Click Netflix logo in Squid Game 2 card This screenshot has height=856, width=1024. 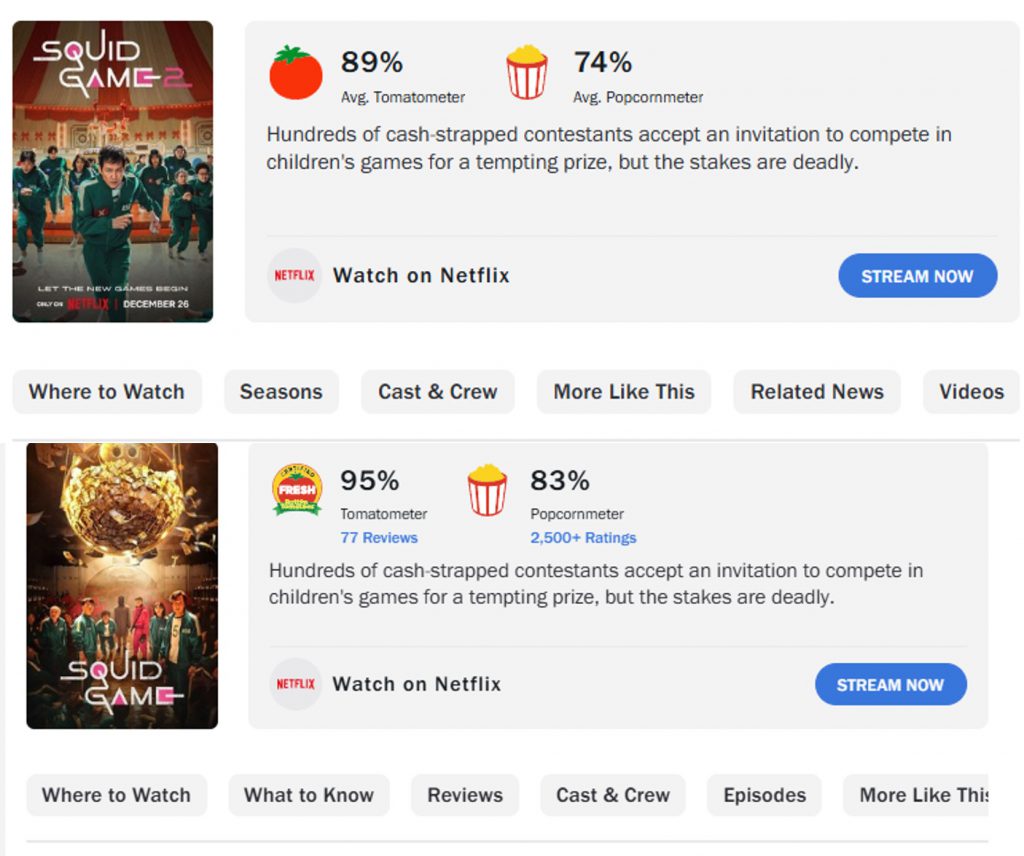pyautogui.click(x=294, y=275)
